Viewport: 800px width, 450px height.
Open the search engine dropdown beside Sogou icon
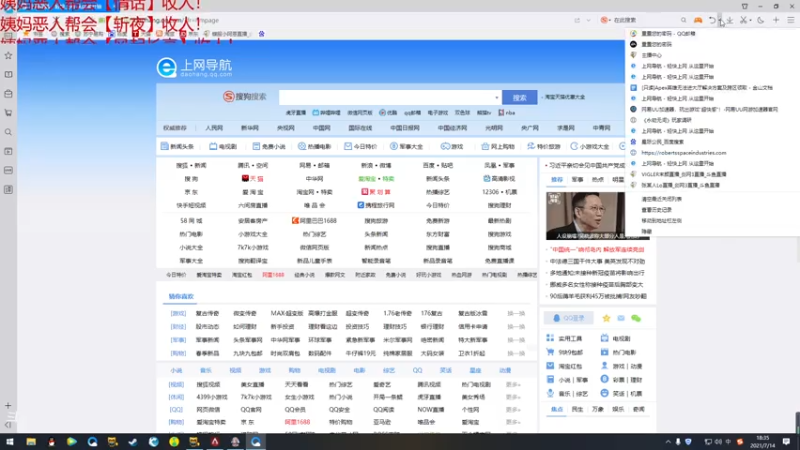point(610,20)
